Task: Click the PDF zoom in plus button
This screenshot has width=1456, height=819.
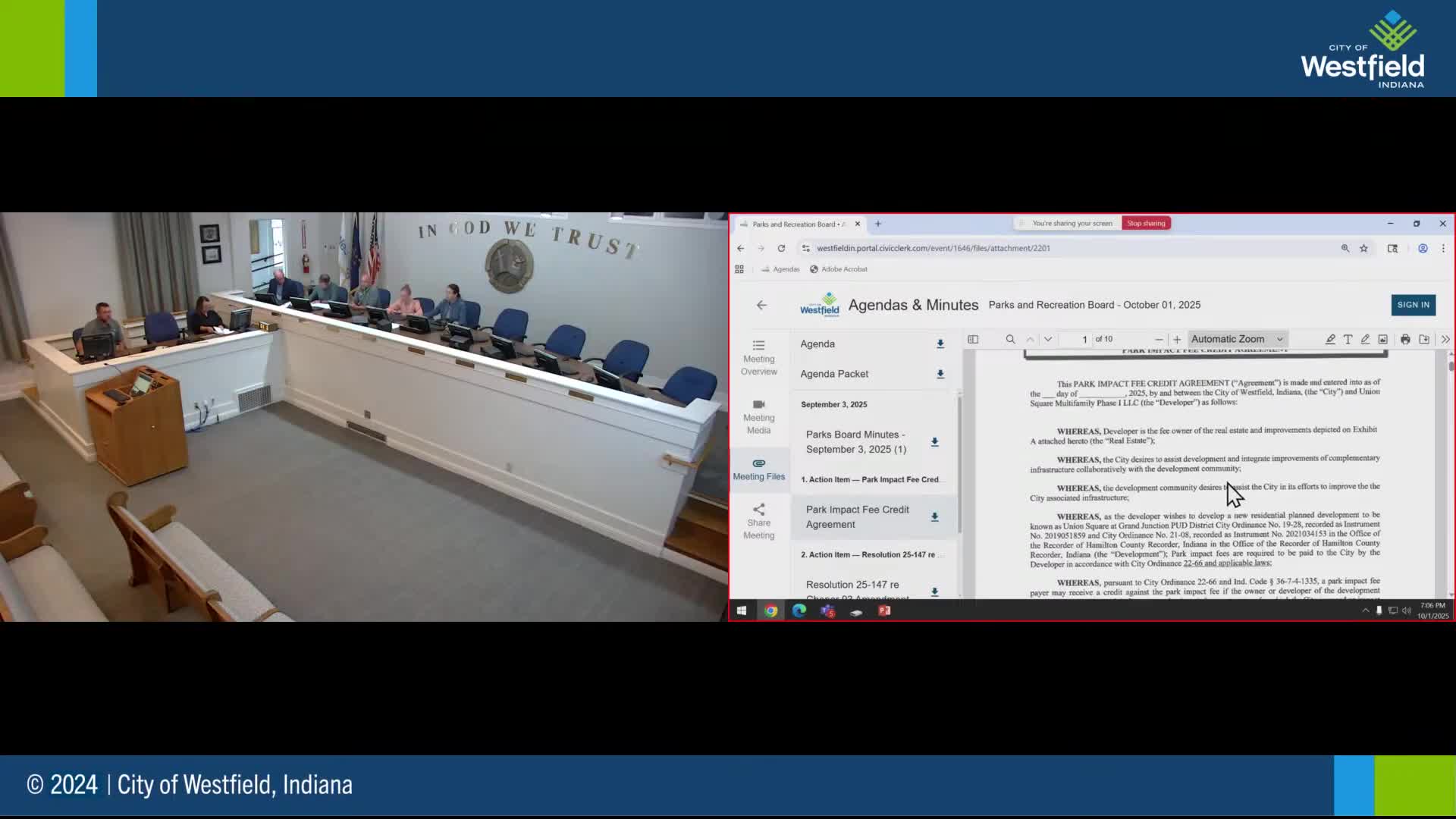Action: [x=1177, y=339]
